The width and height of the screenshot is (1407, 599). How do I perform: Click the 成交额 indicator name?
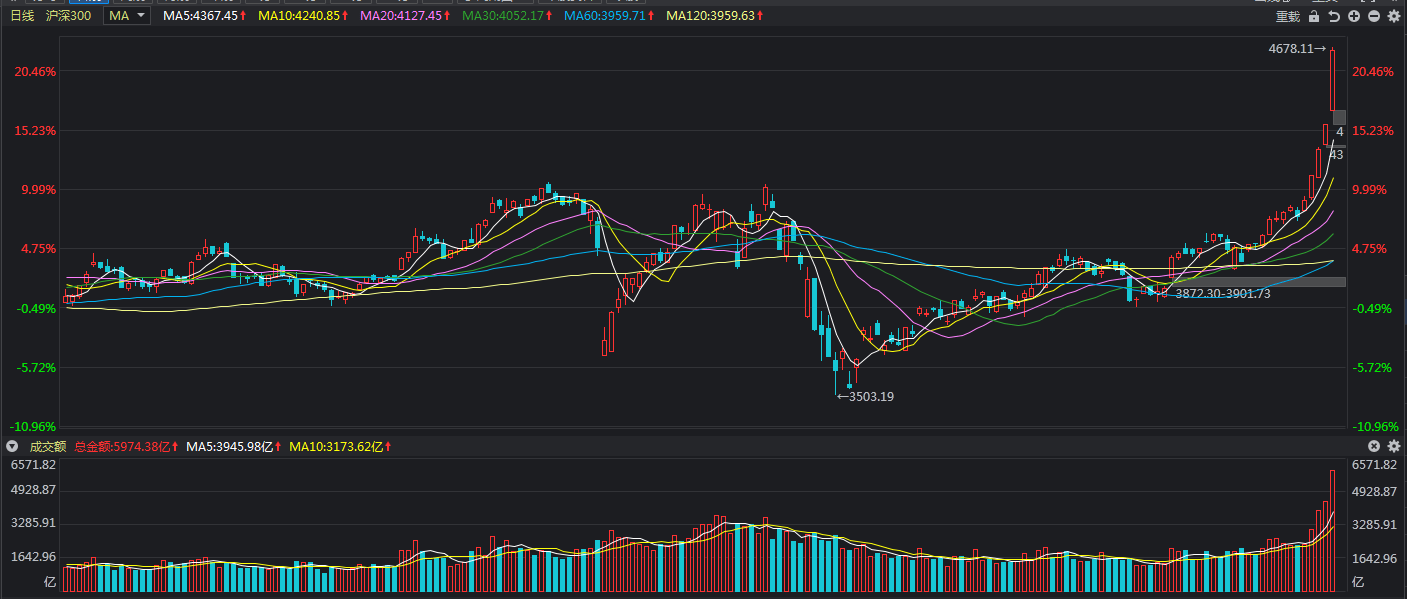(x=47, y=446)
